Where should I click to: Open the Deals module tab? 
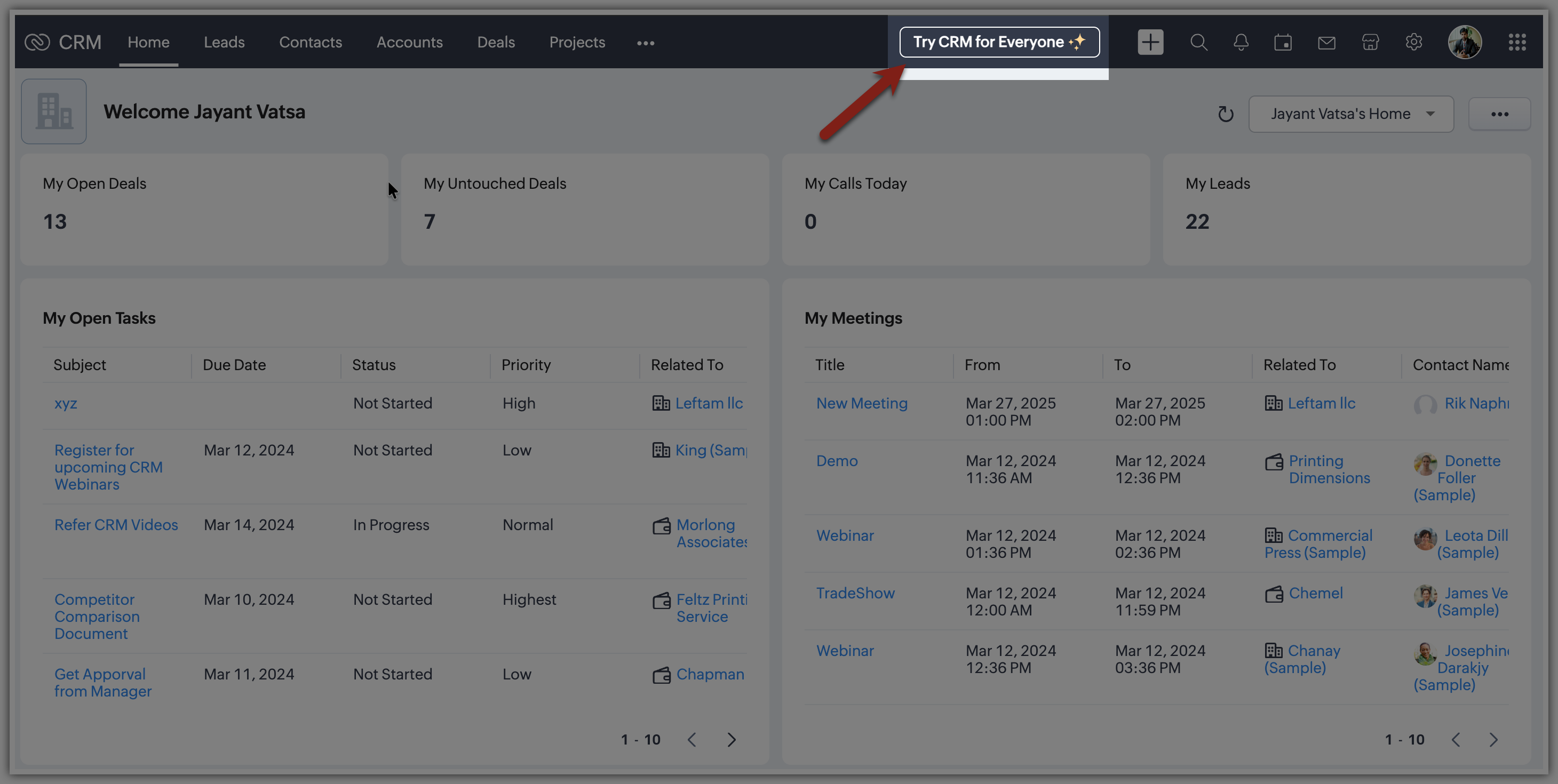coord(495,42)
